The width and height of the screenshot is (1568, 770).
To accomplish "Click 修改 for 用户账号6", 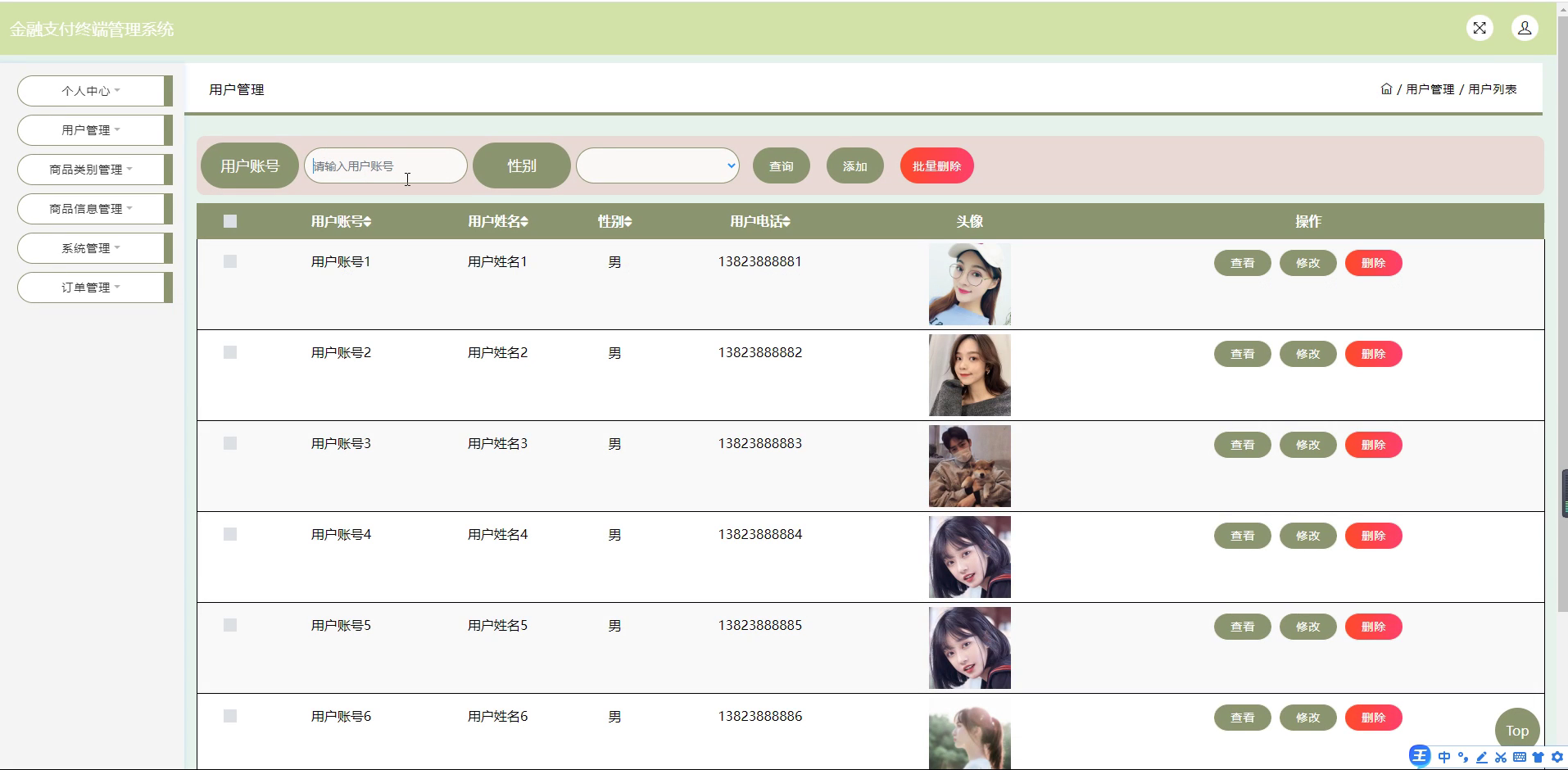I will 1308,718.
